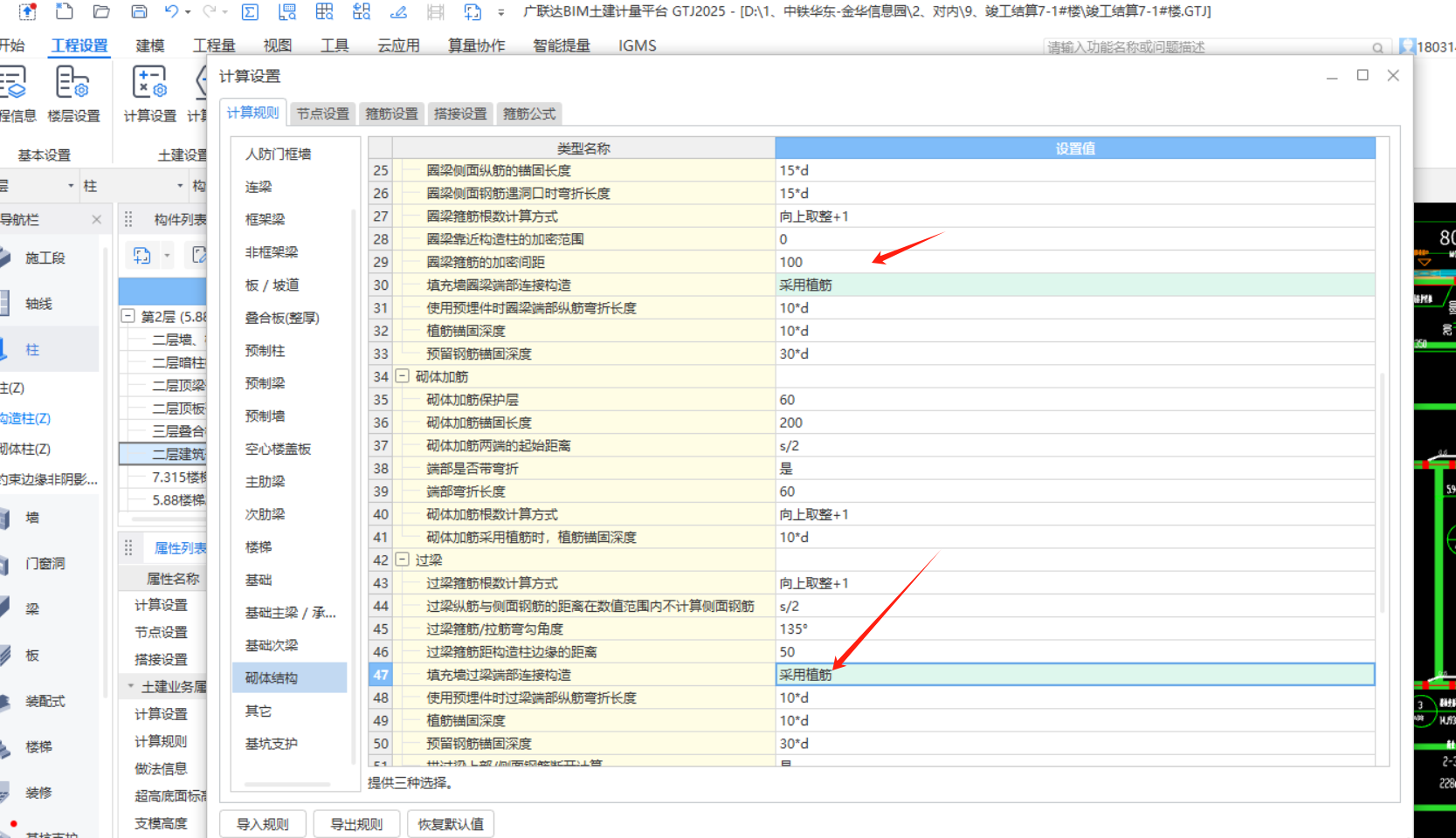Select 构造柱(Z) in navigation list
The image size is (1456, 838).
25,418
